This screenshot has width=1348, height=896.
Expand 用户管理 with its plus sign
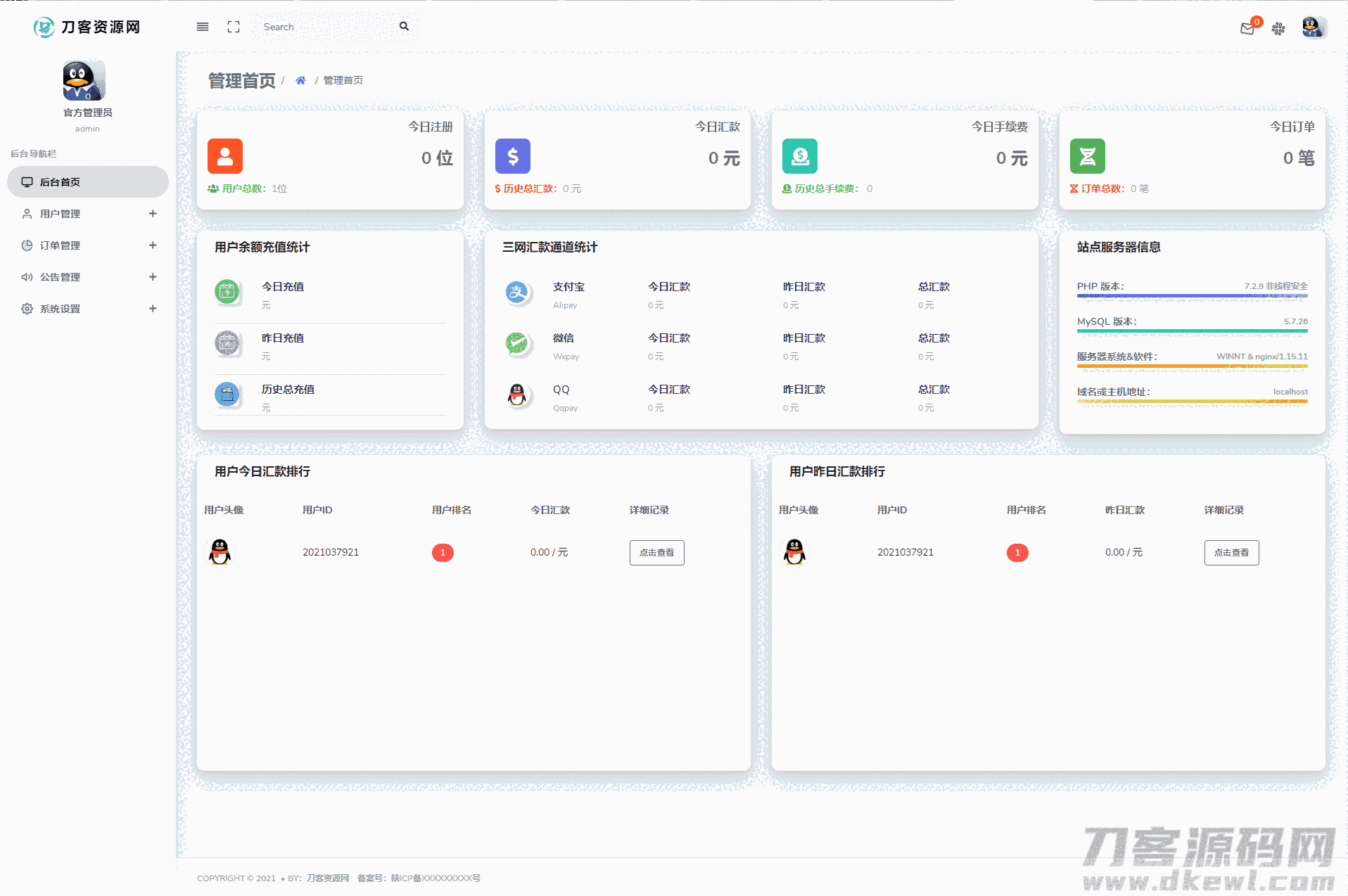153,214
